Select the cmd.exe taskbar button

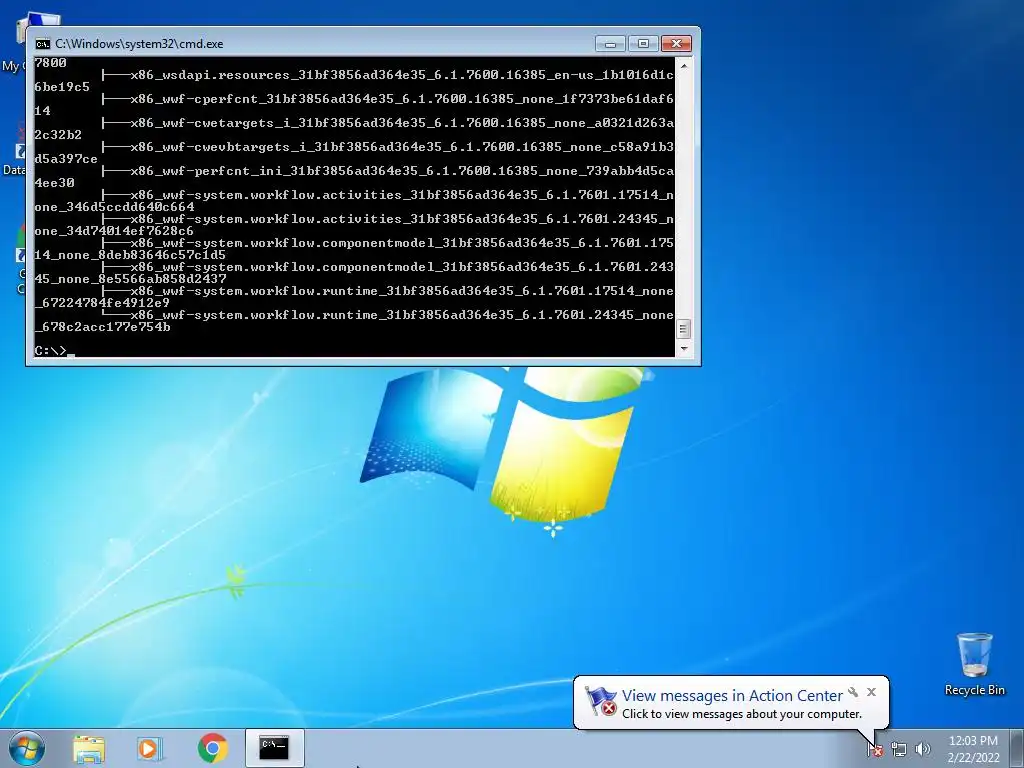click(274, 748)
